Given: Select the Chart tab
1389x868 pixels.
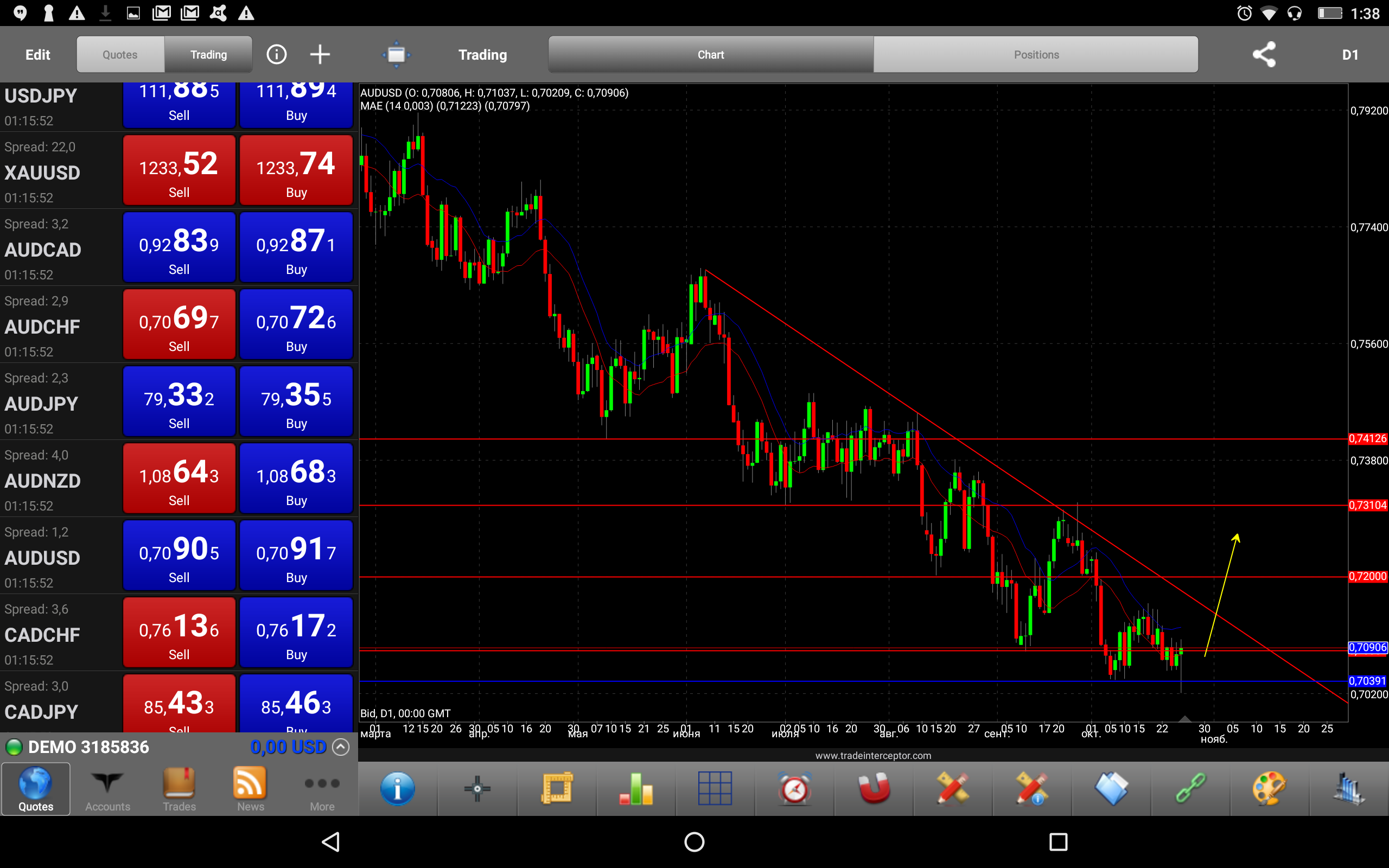Looking at the screenshot, I should click(x=711, y=55).
